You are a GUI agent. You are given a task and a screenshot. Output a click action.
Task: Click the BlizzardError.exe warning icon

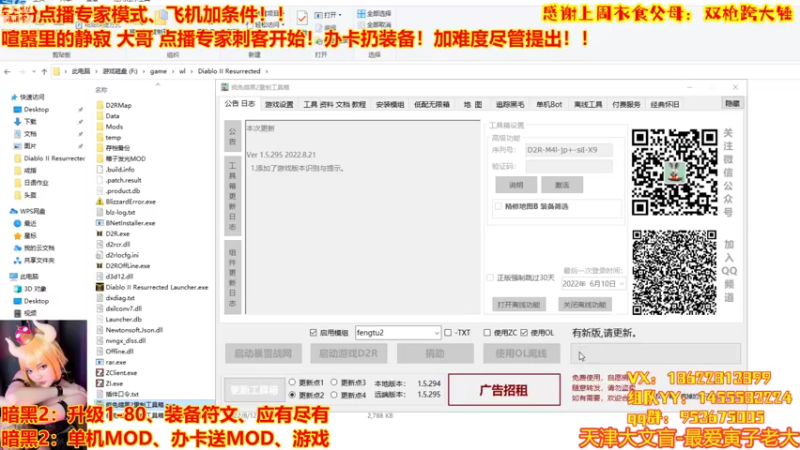pos(99,202)
